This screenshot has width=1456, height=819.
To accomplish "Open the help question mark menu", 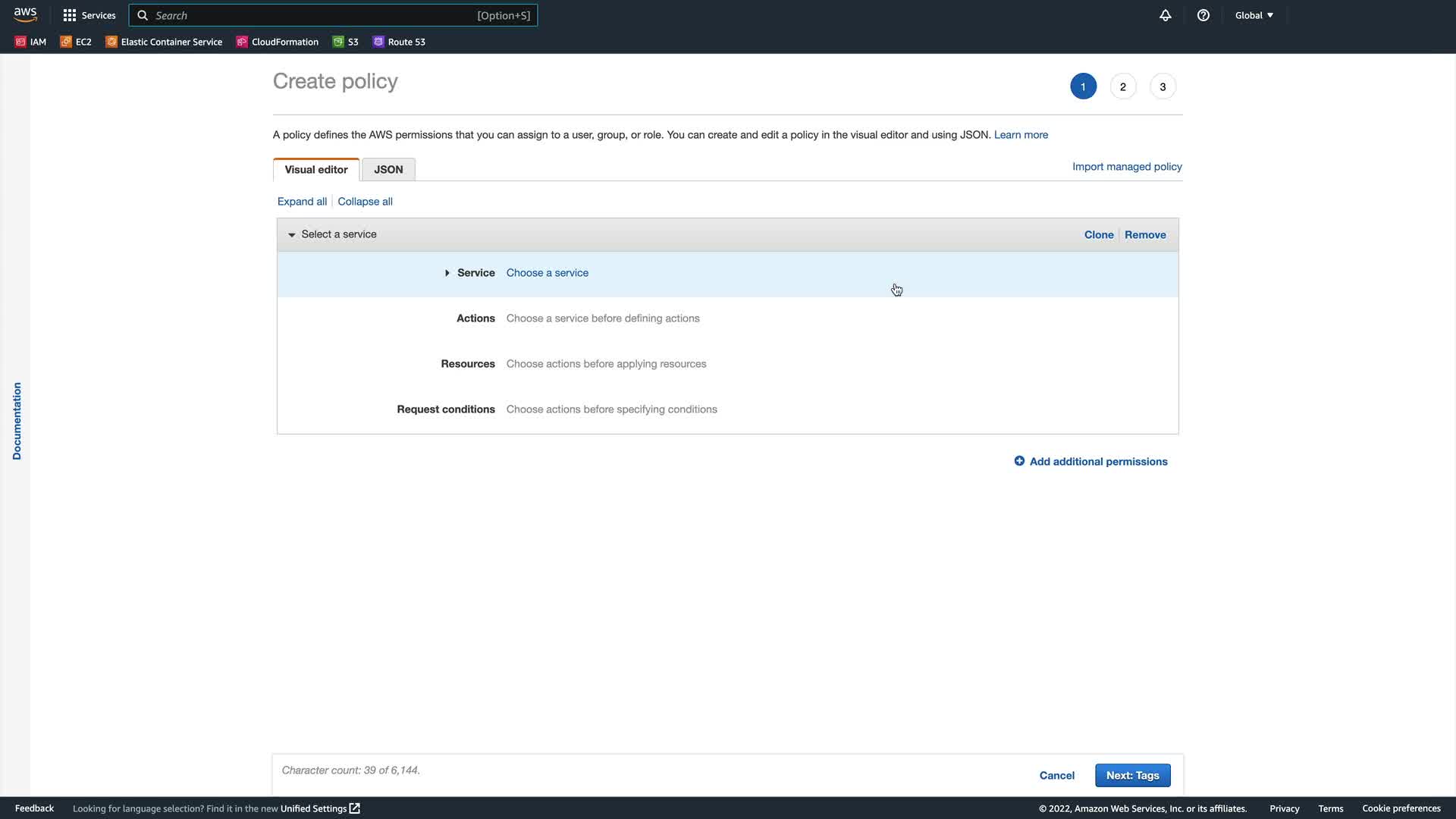I will (1203, 15).
